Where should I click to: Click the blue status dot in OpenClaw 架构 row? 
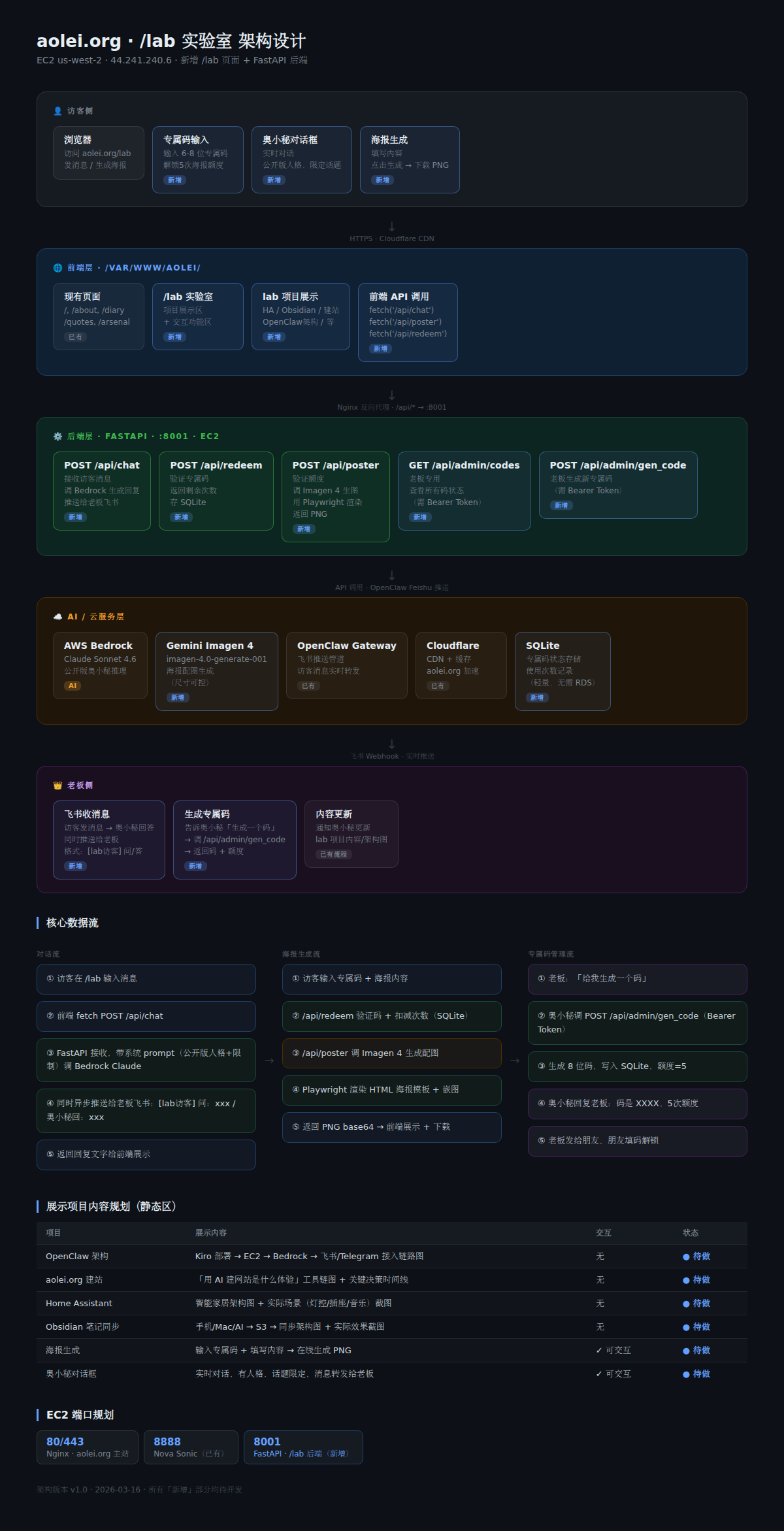[686, 1257]
